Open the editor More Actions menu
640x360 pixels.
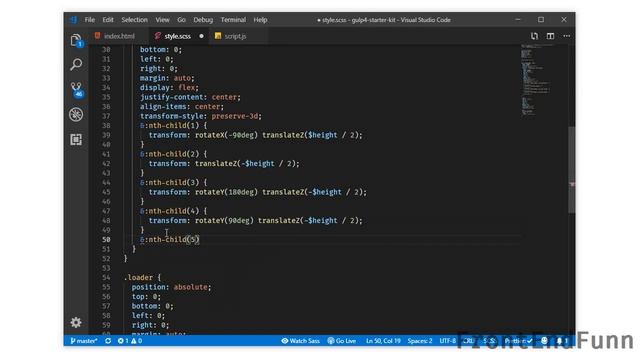[567, 36]
